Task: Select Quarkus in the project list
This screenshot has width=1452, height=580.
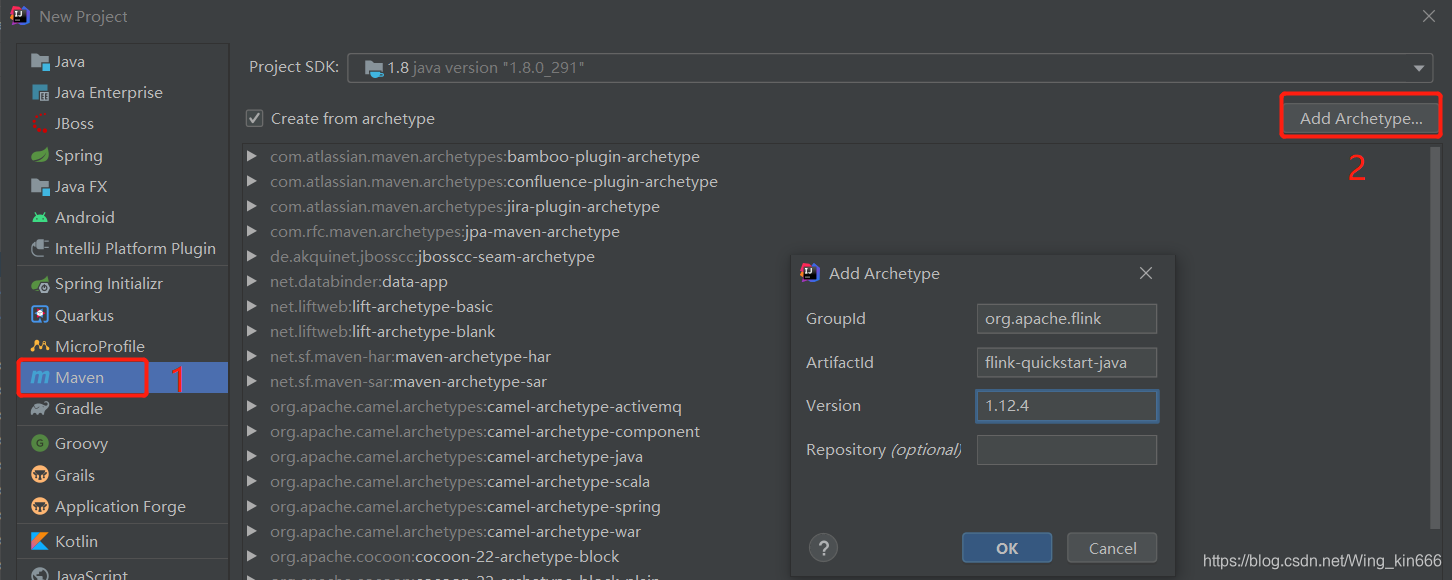Action: (x=123, y=315)
